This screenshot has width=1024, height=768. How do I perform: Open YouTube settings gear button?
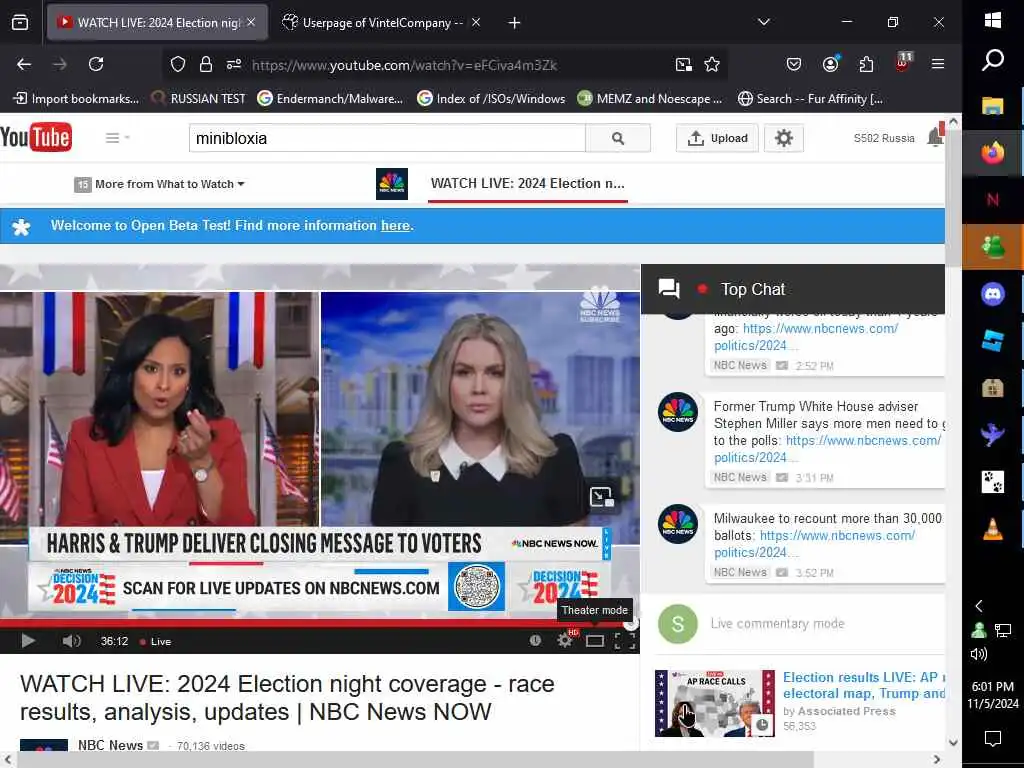(x=784, y=138)
